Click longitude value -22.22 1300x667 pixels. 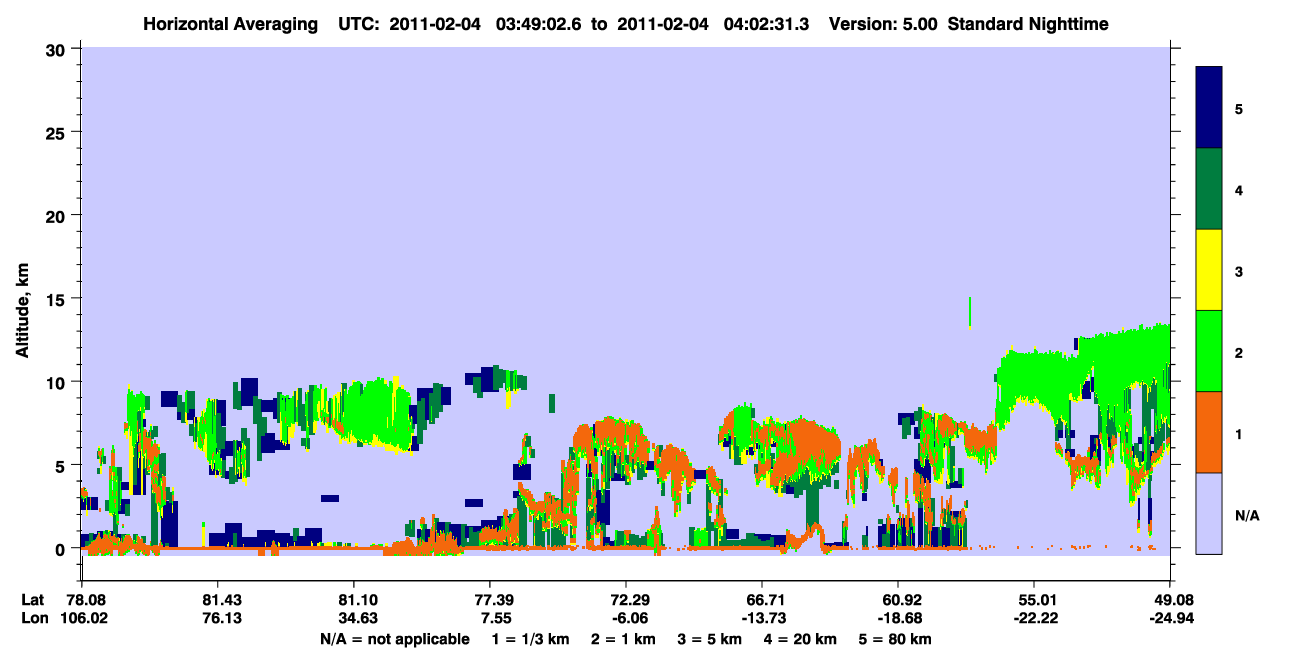tap(1034, 618)
